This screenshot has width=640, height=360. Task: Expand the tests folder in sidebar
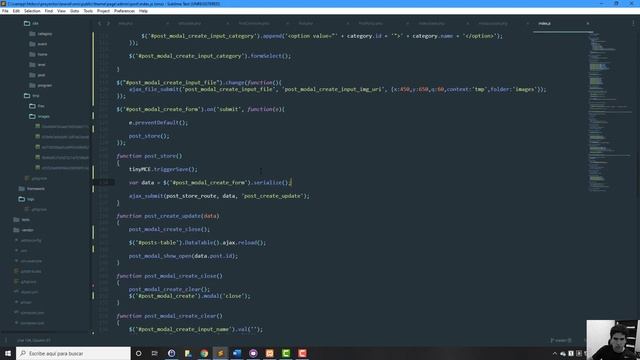click(x=22, y=220)
